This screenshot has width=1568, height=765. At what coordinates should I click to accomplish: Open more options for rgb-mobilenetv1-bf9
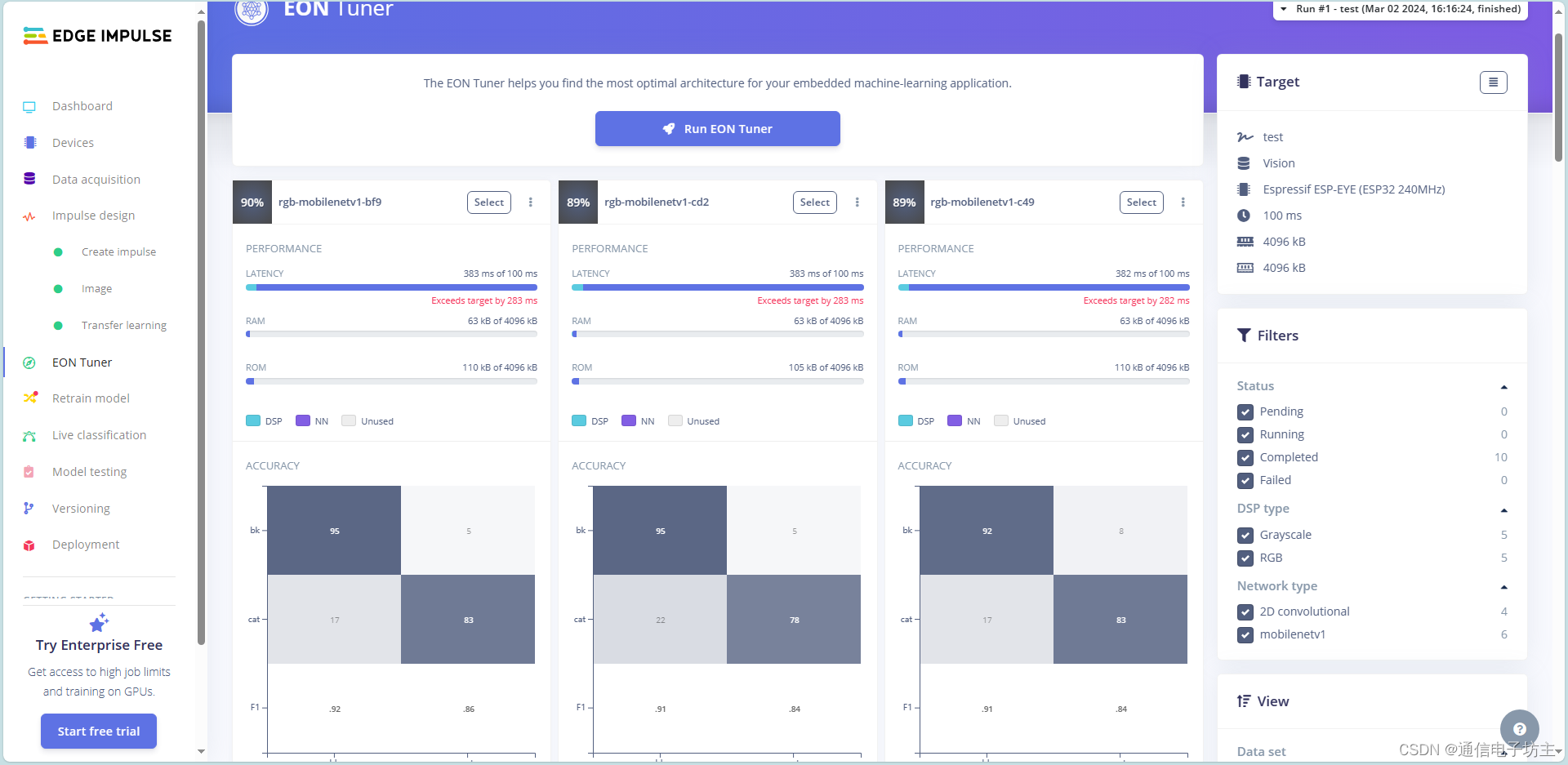click(531, 202)
